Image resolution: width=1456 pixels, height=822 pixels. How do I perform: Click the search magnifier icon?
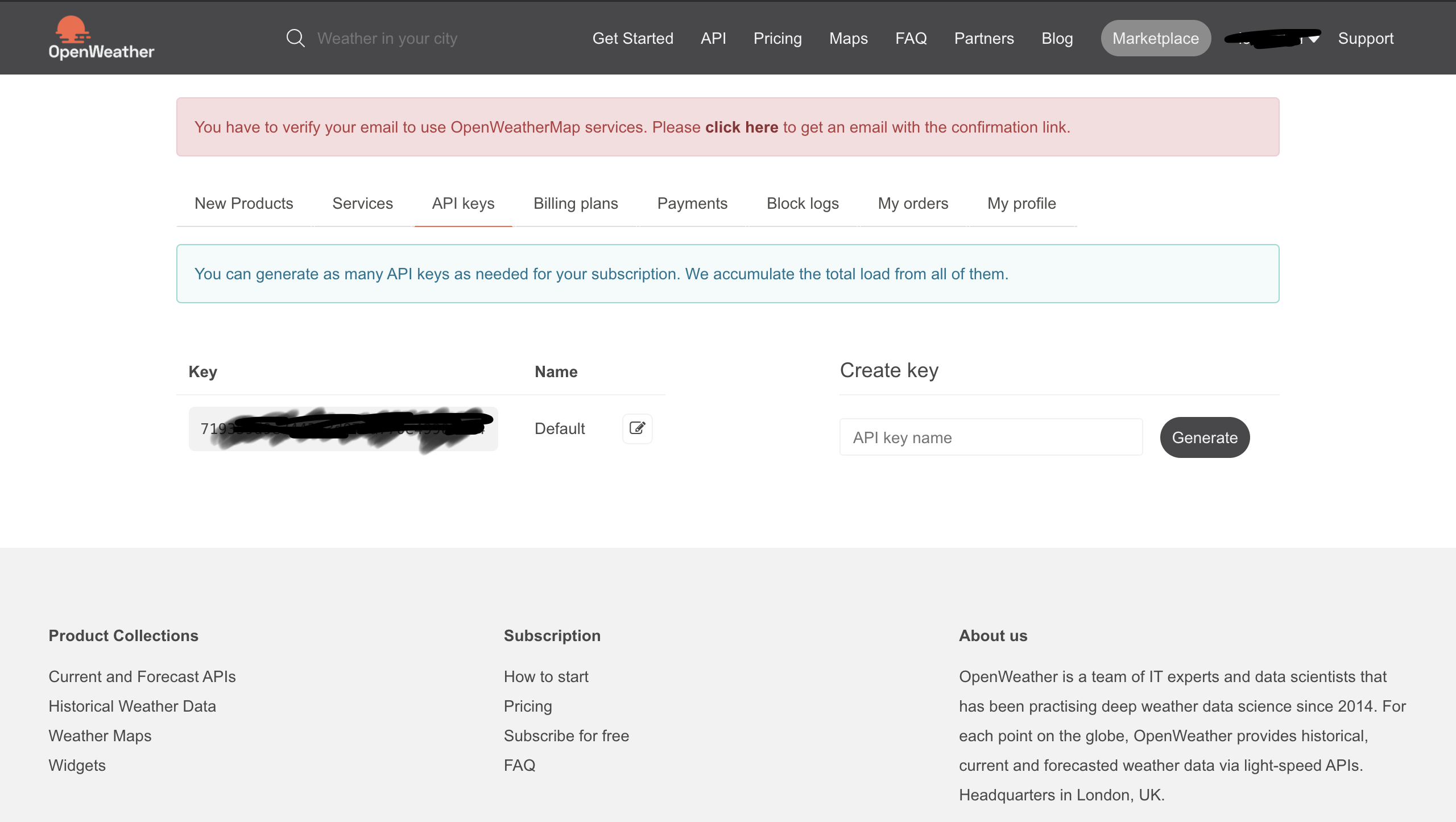point(295,38)
